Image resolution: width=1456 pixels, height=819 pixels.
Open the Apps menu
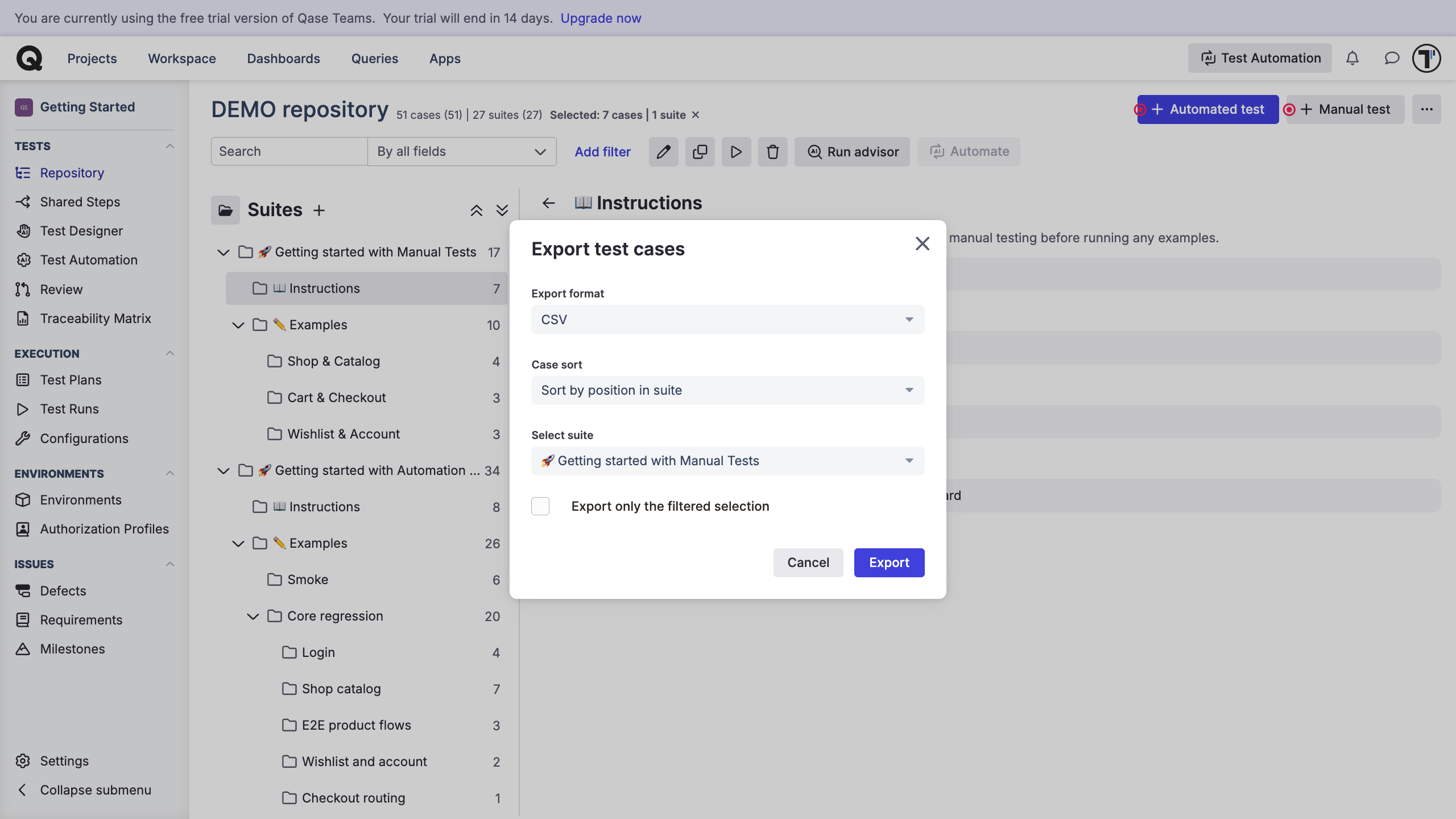(x=445, y=59)
